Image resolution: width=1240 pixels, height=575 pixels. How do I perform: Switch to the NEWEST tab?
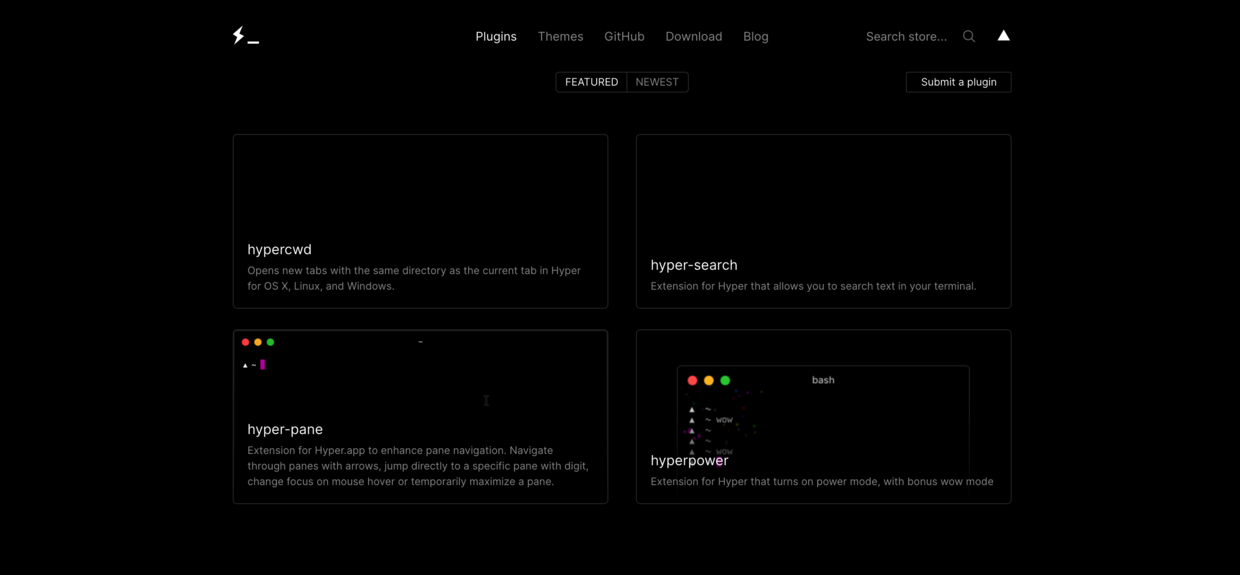[657, 82]
